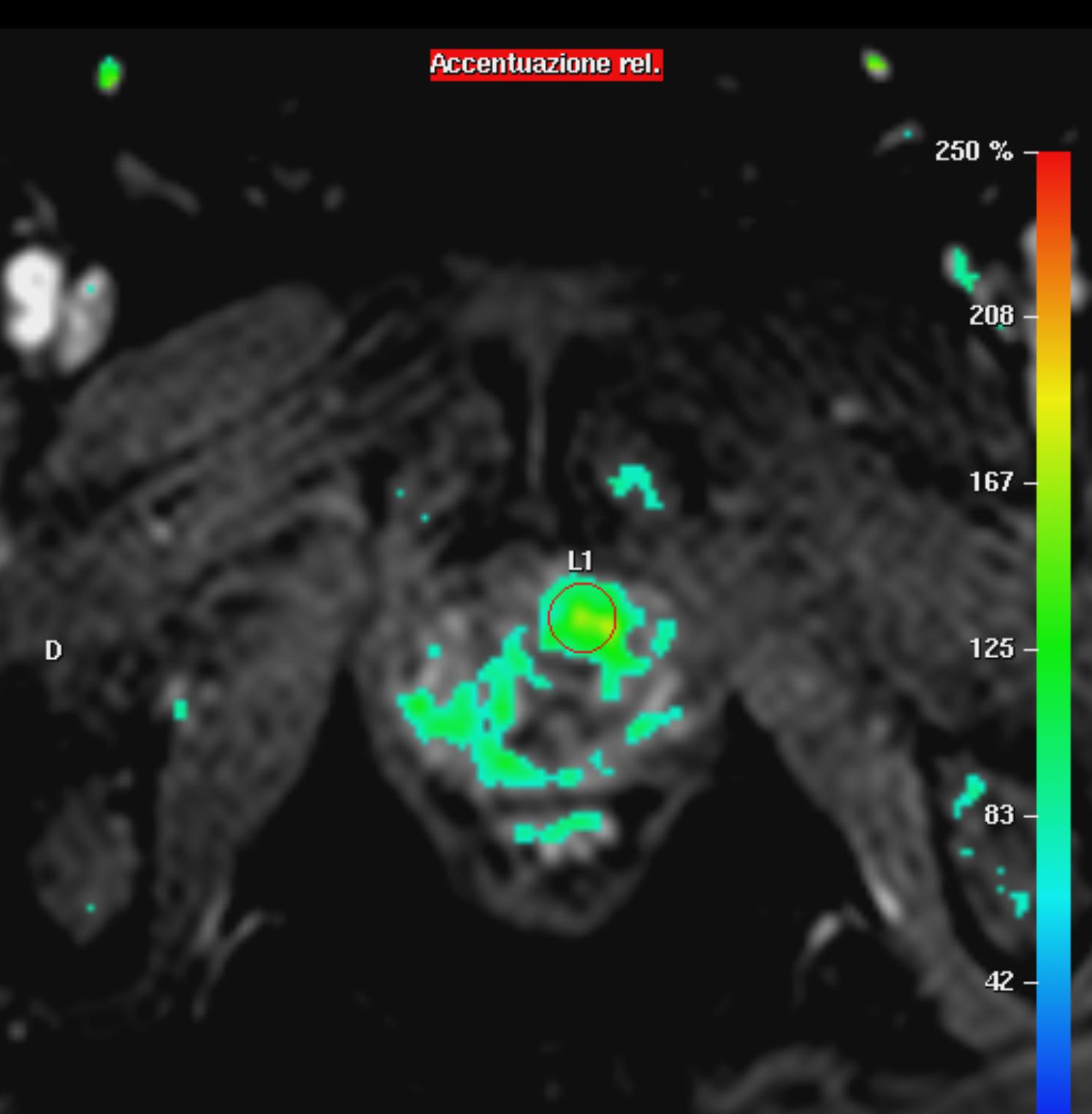Viewport: 1092px width, 1114px height.
Task: Select the red circular ROI marker
Action: (x=582, y=618)
